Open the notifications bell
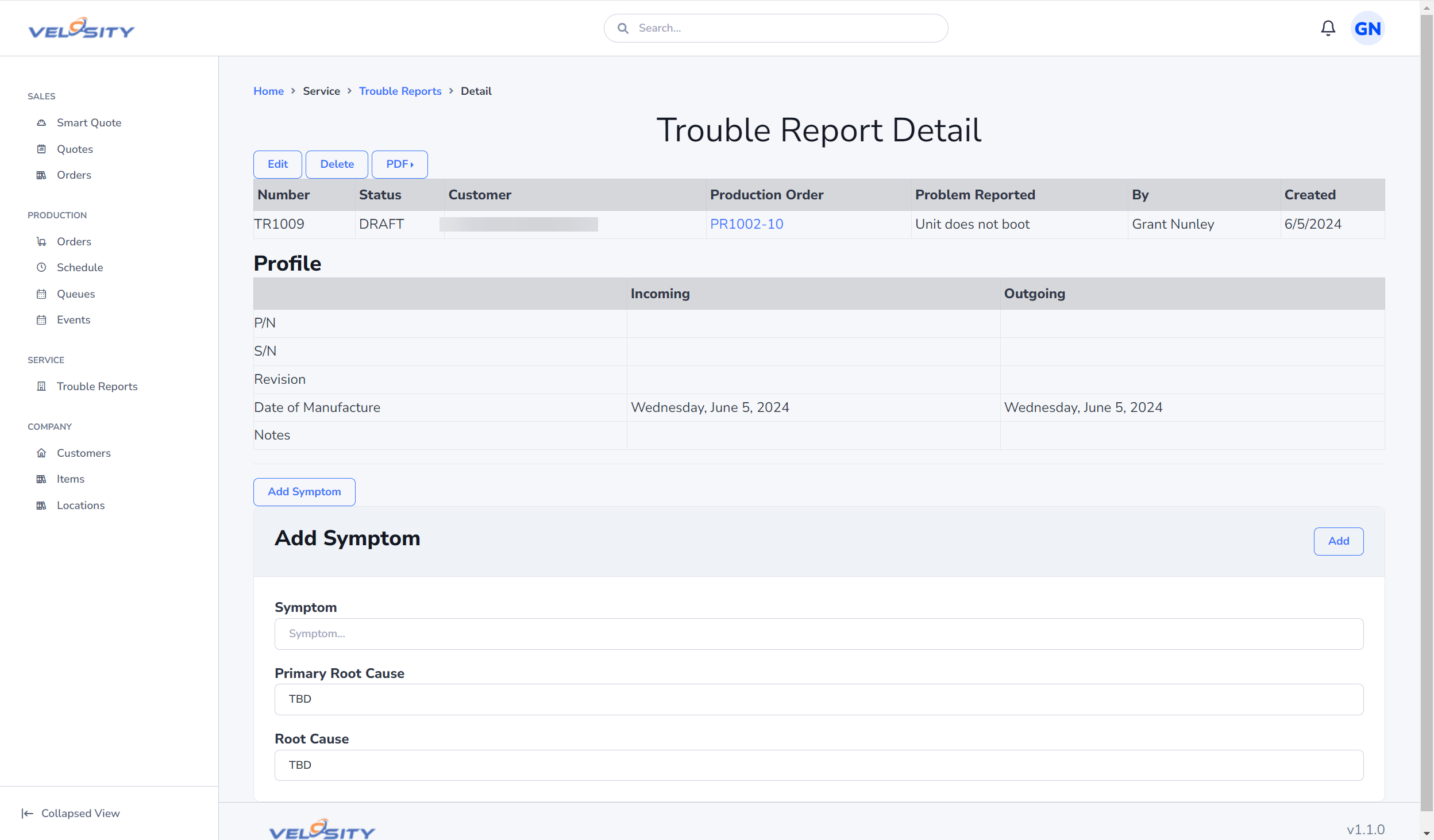1434x840 pixels. pyautogui.click(x=1328, y=28)
